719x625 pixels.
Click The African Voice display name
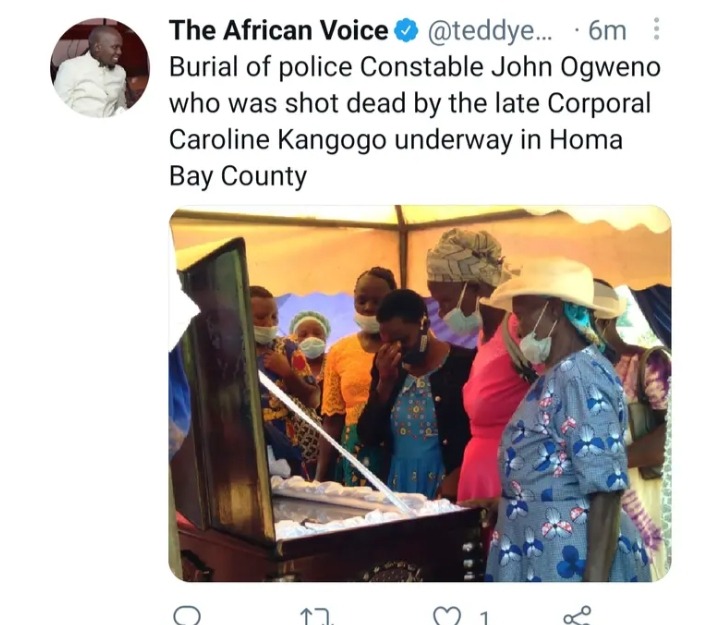279,31
